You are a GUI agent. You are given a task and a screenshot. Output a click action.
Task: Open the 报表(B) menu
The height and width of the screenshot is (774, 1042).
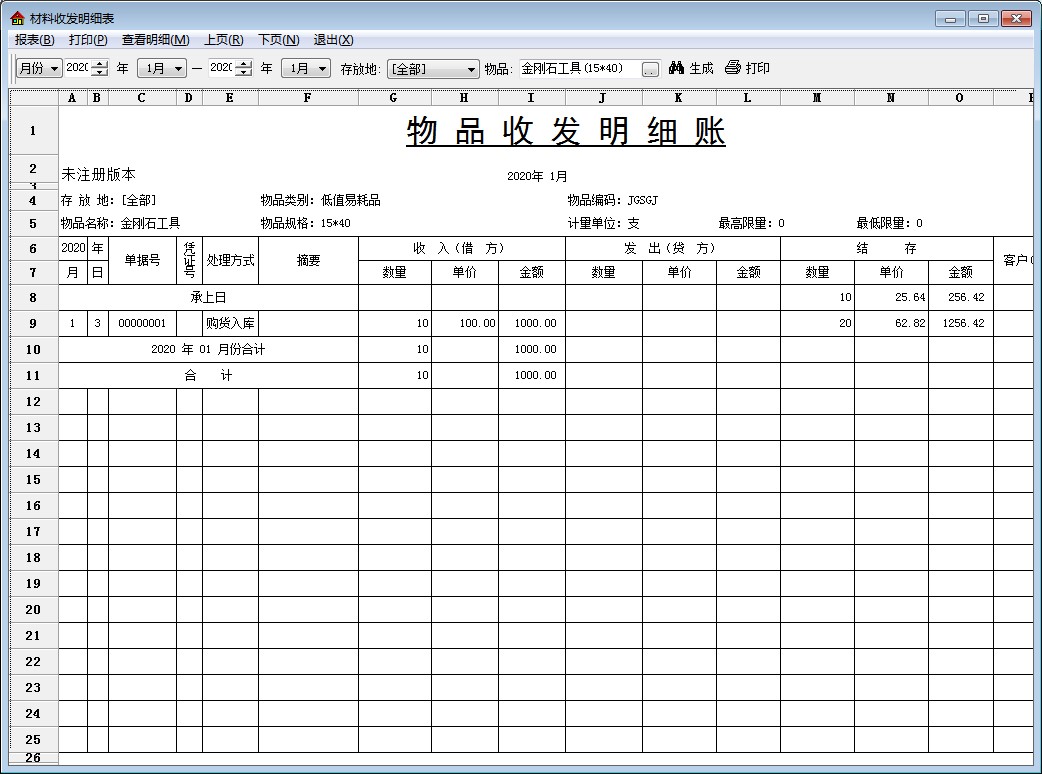tap(34, 40)
